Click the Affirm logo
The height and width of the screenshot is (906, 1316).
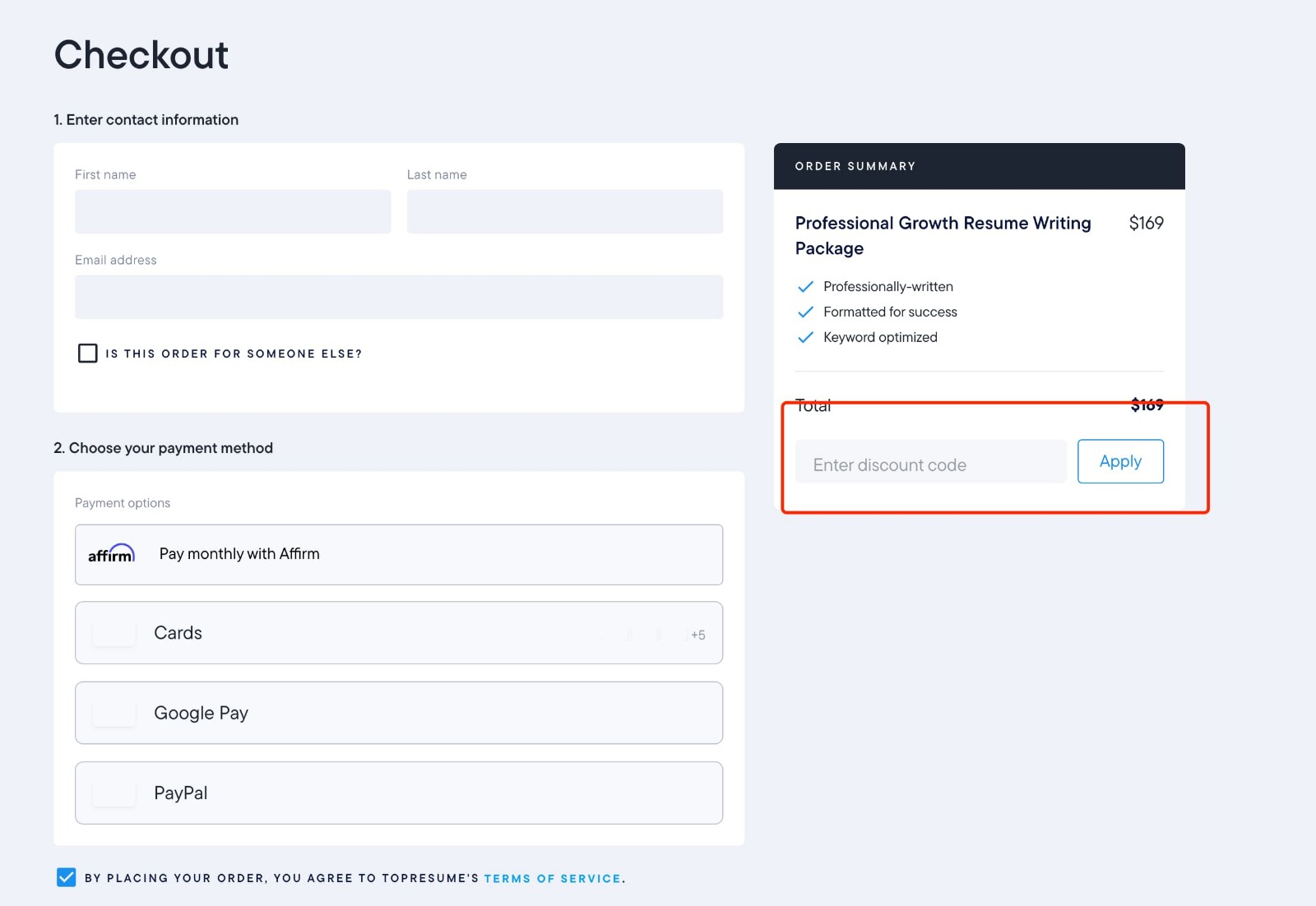click(x=112, y=554)
